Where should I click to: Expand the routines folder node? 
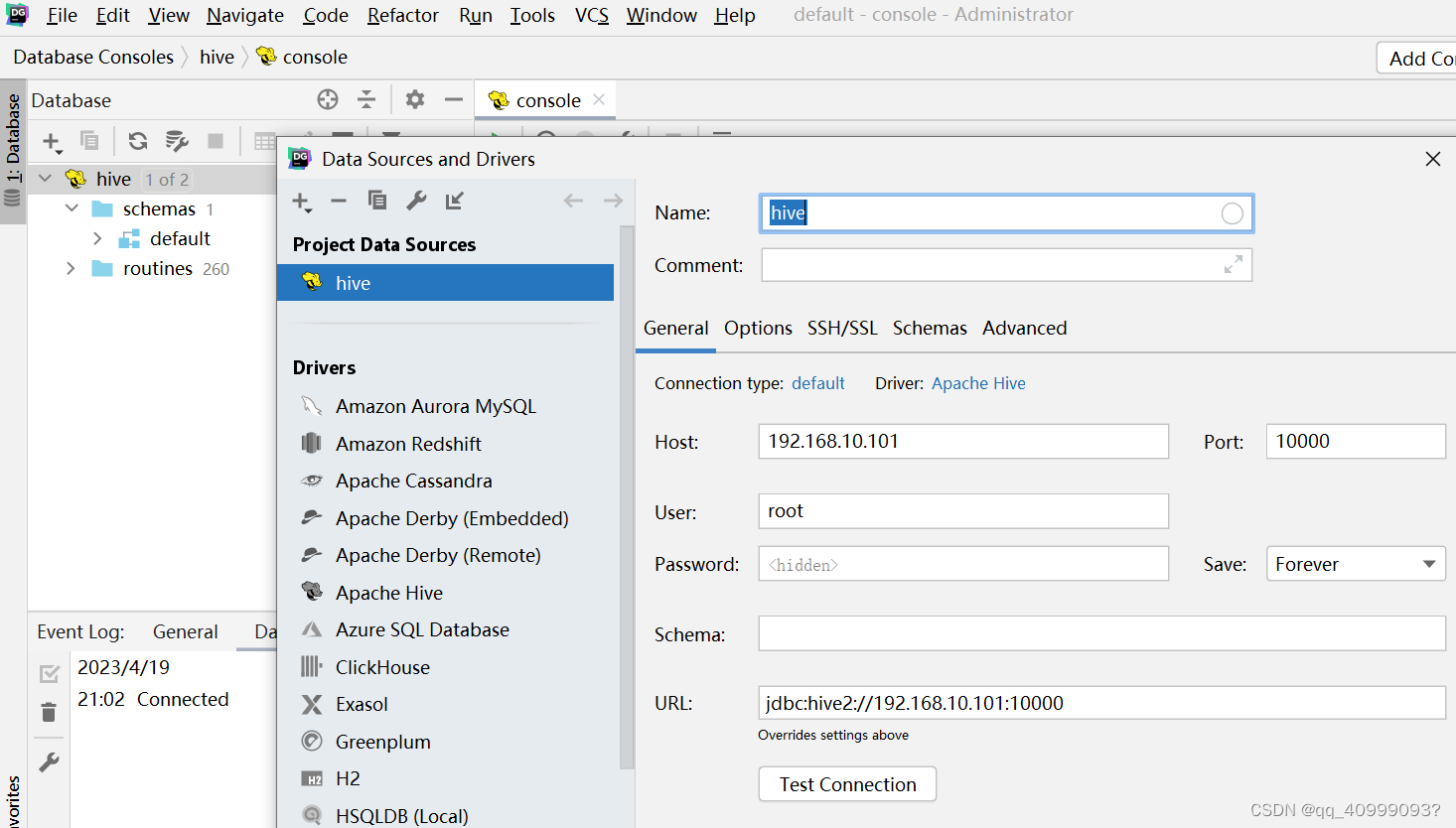click(x=71, y=268)
